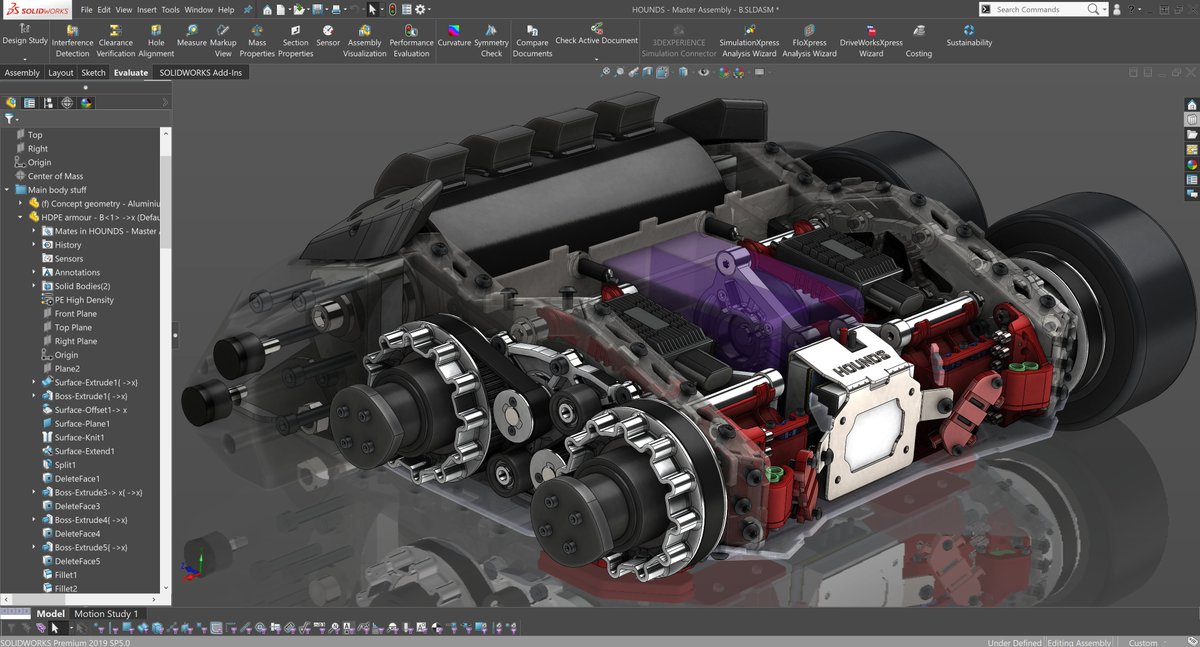
Task: Switch to the Assembly tab
Action: pyautogui.click(x=22, y=73)
